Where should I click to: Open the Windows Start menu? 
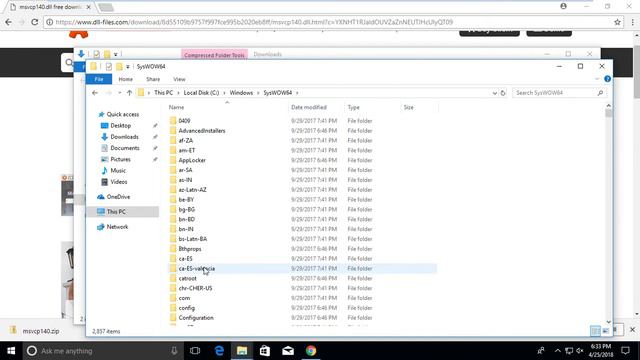click(x=11, y=351)
